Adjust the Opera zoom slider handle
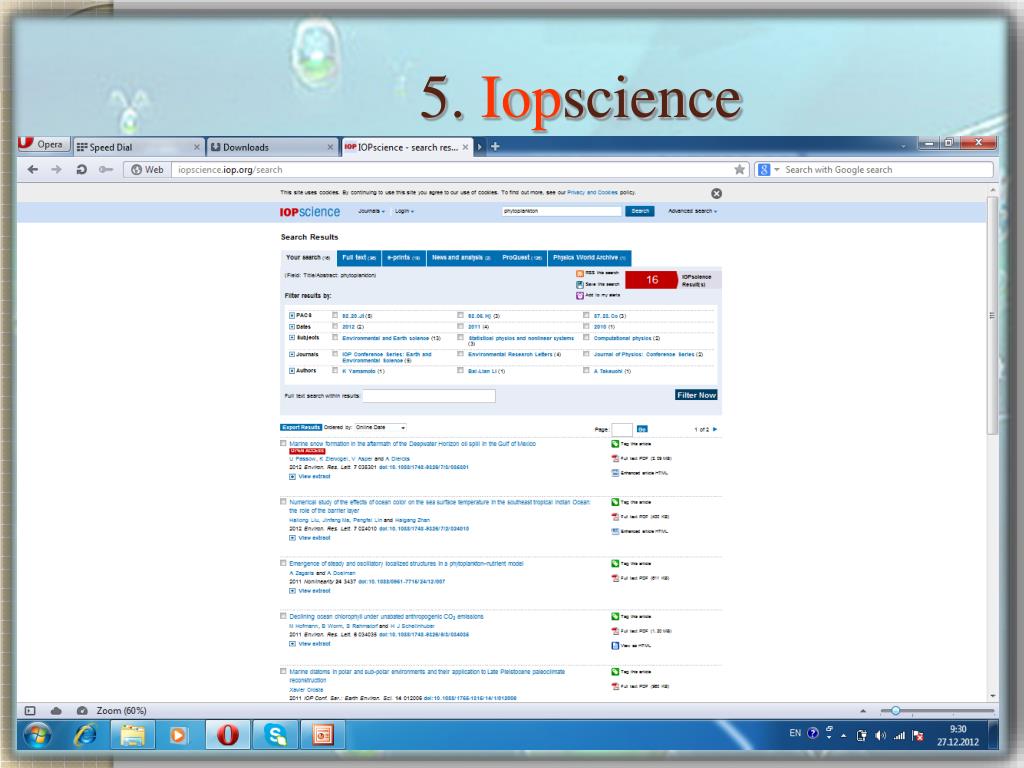 (895, 711)
